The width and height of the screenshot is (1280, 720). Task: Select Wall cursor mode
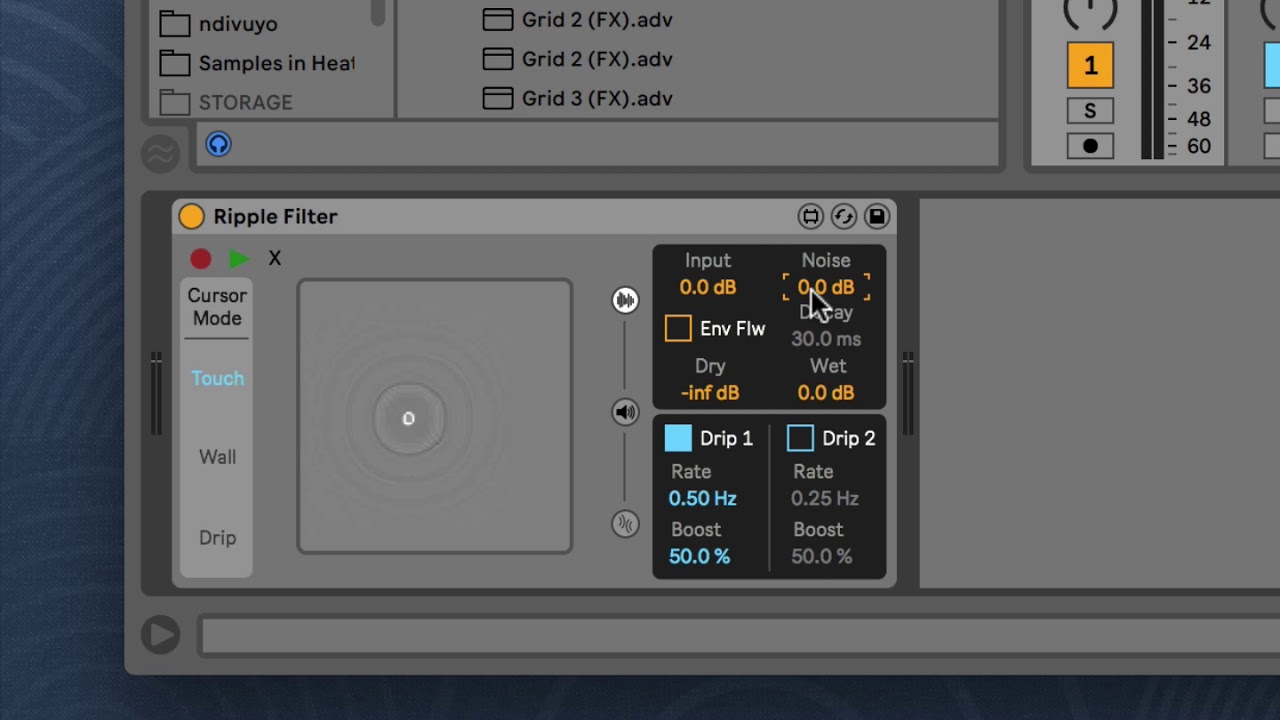click(x=217, y=457)
